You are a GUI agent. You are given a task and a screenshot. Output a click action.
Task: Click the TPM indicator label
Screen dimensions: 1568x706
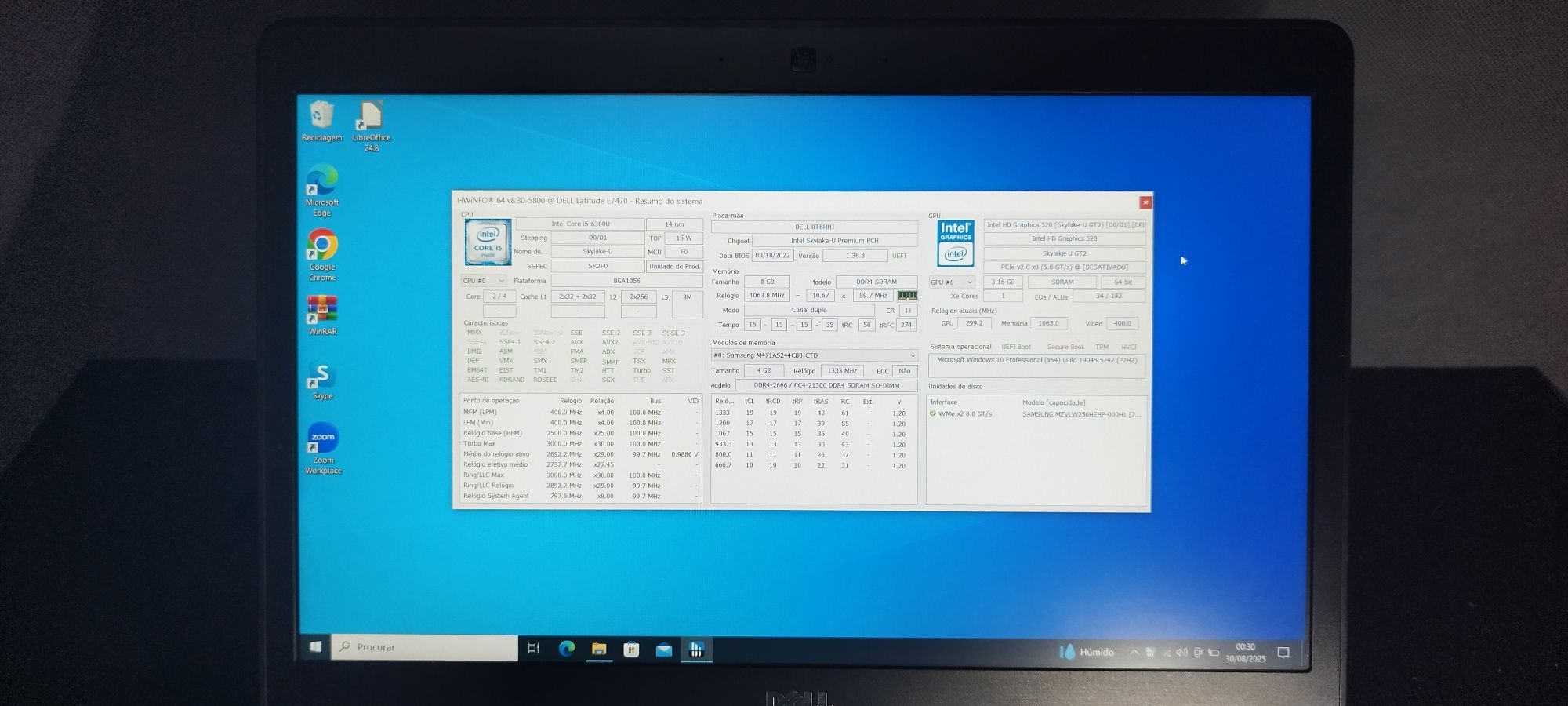pos(1102,347)
